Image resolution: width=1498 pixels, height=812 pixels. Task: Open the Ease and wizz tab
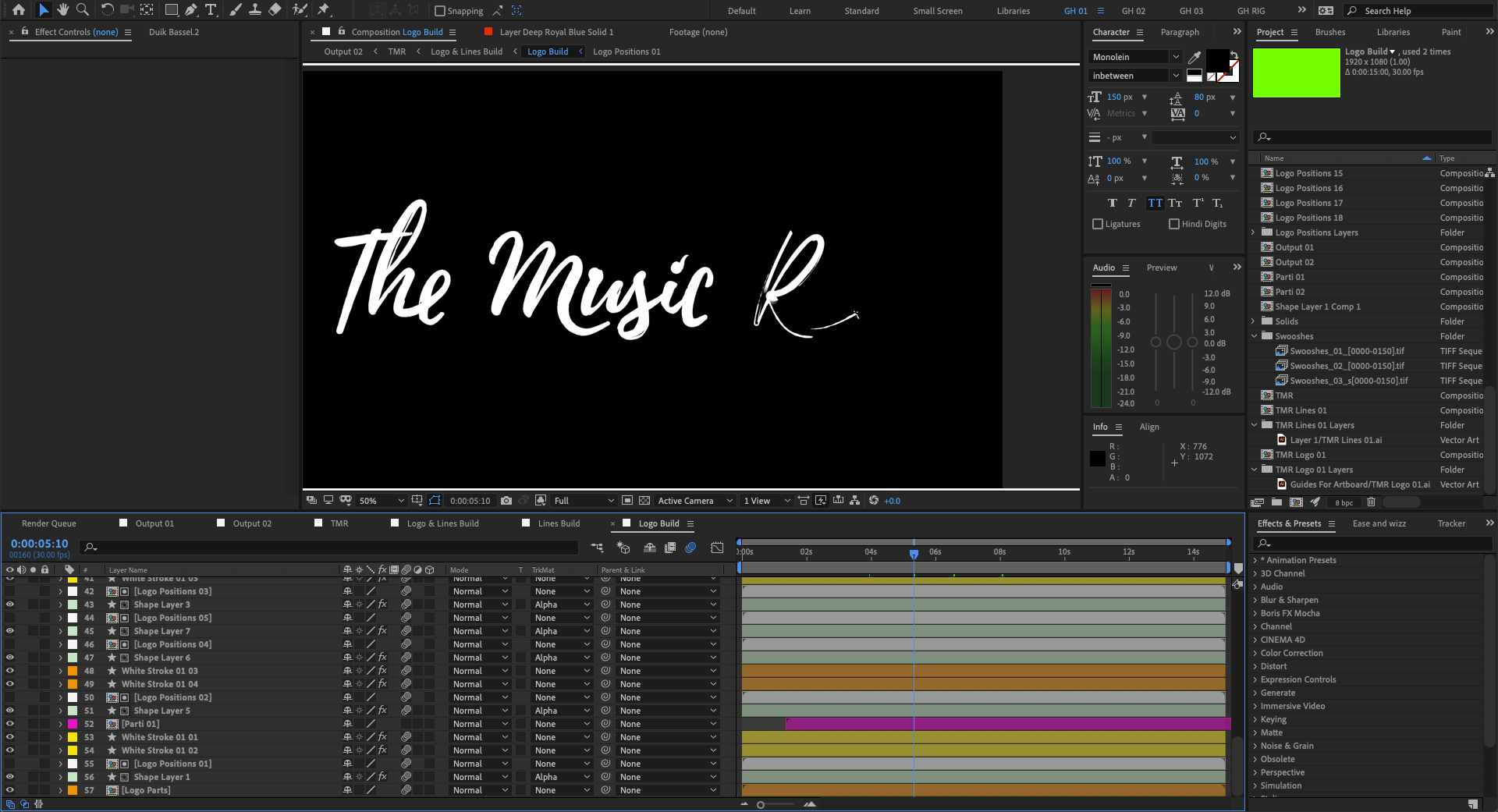pos(1379,523)
